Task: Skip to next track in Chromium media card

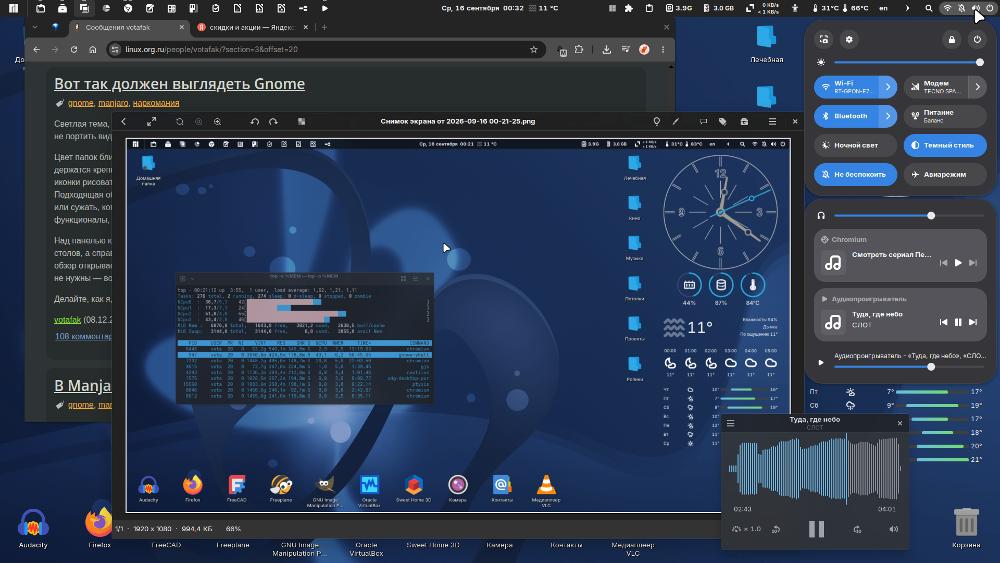Action: tap(973, 263)
